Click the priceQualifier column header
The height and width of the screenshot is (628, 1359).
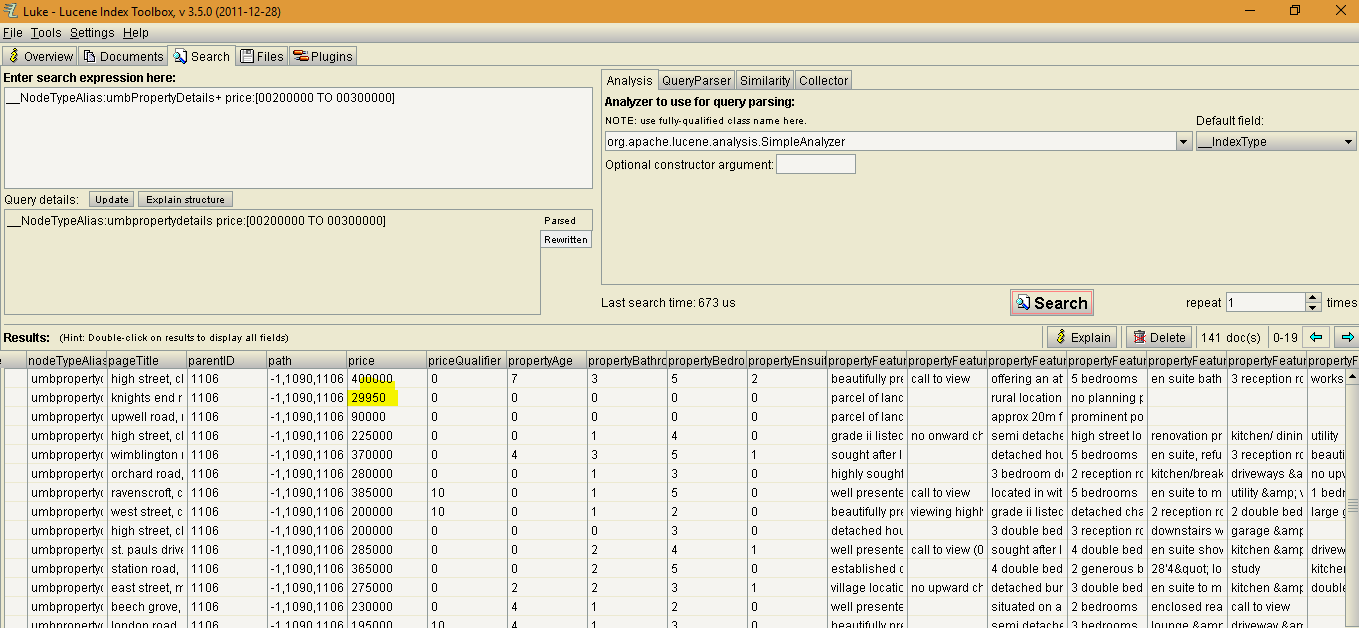(x=466, y=360)
